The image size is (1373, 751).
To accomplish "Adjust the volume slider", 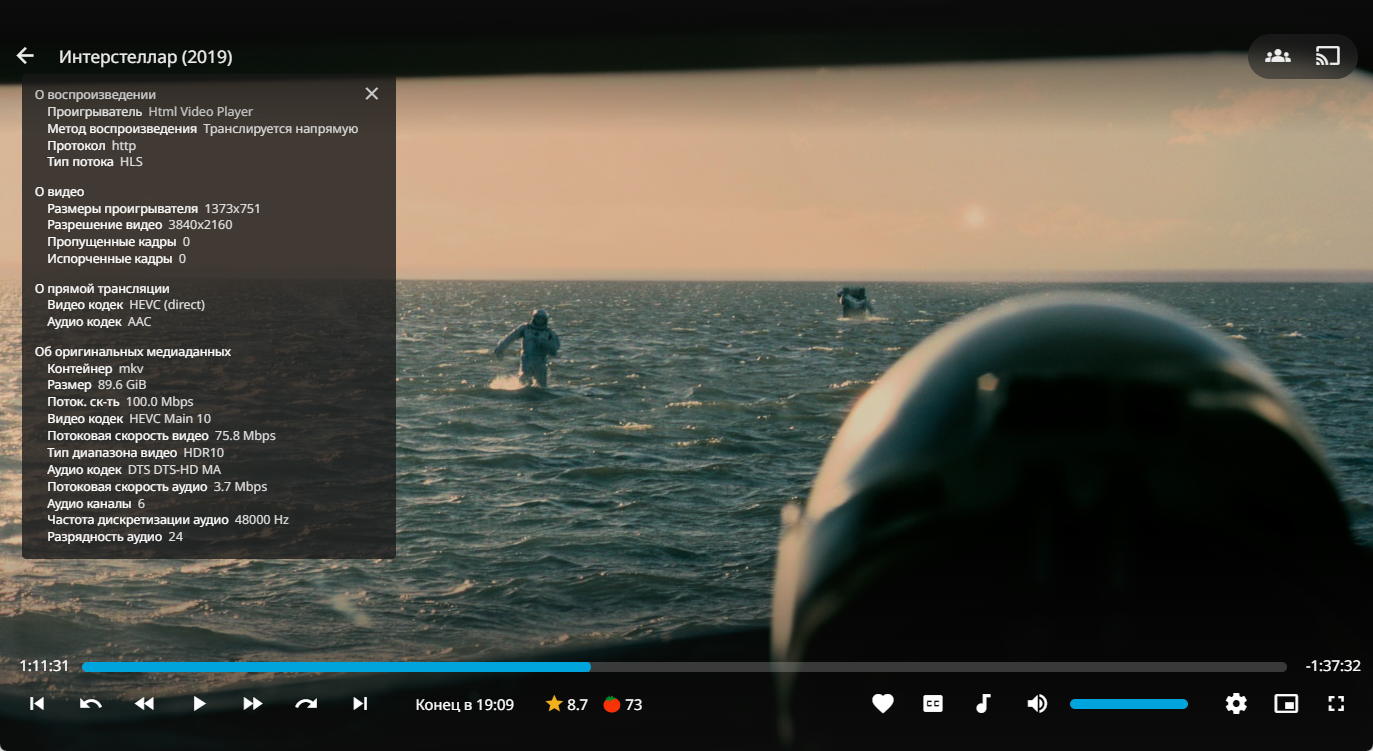I will (1129, 704).
